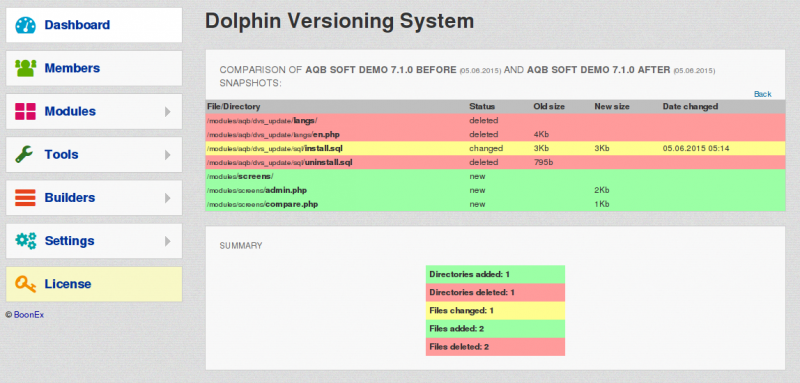Select the en.php file row

[x=495, y=135]
